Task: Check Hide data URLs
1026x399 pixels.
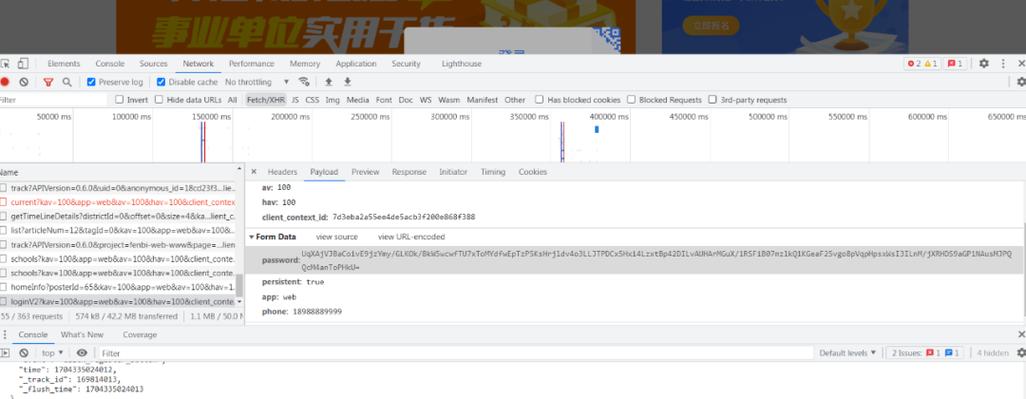Action: click(x=158, y=99)
